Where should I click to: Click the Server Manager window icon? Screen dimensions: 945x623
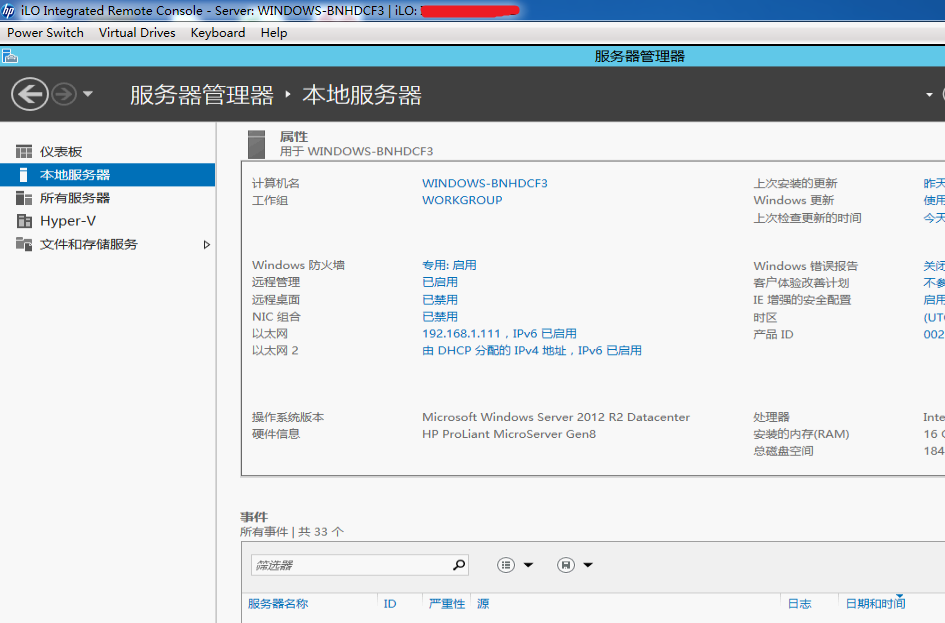point(10,56)
